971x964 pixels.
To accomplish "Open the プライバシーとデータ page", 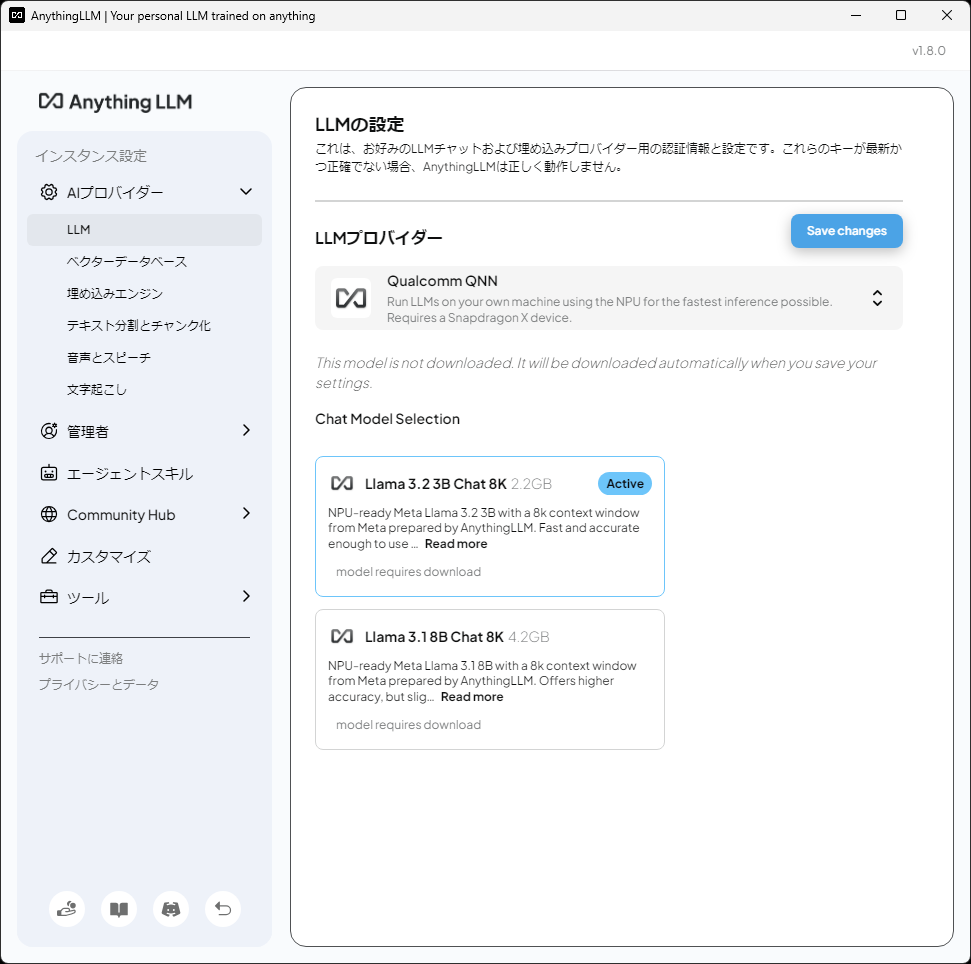I will (98, 684).
